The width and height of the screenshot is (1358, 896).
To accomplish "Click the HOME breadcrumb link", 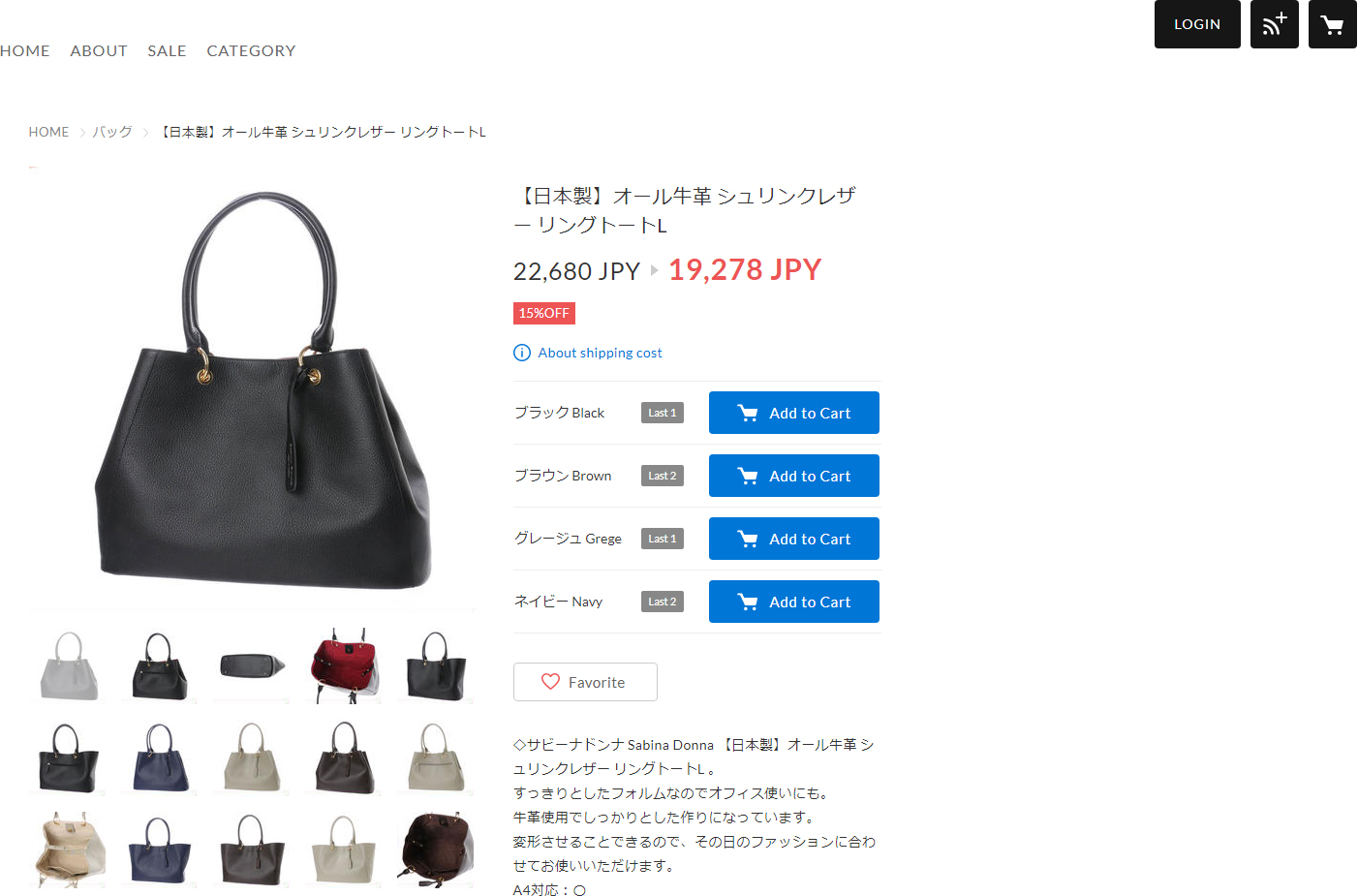I will 48,132.
